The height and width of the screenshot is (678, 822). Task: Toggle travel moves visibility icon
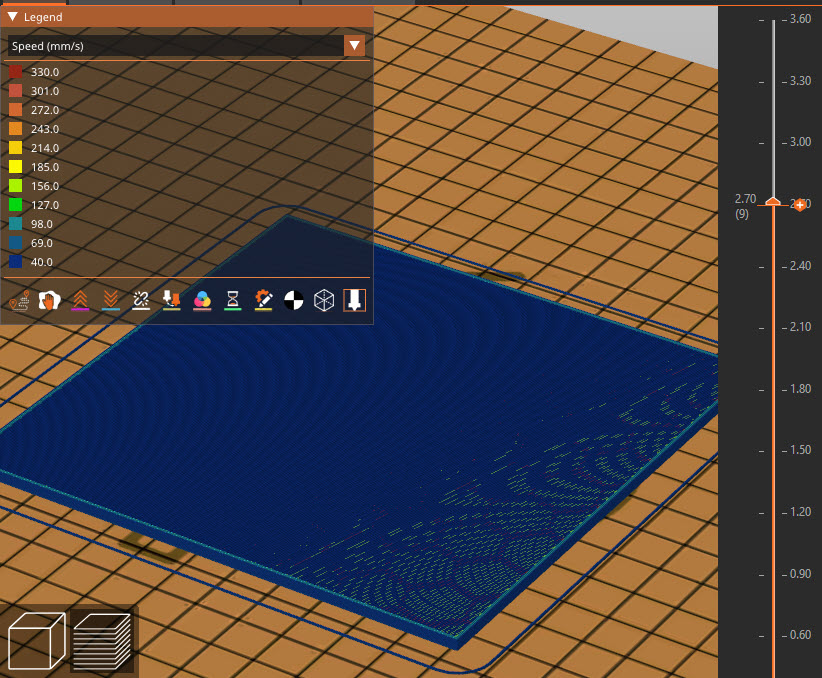click(19, 300)
